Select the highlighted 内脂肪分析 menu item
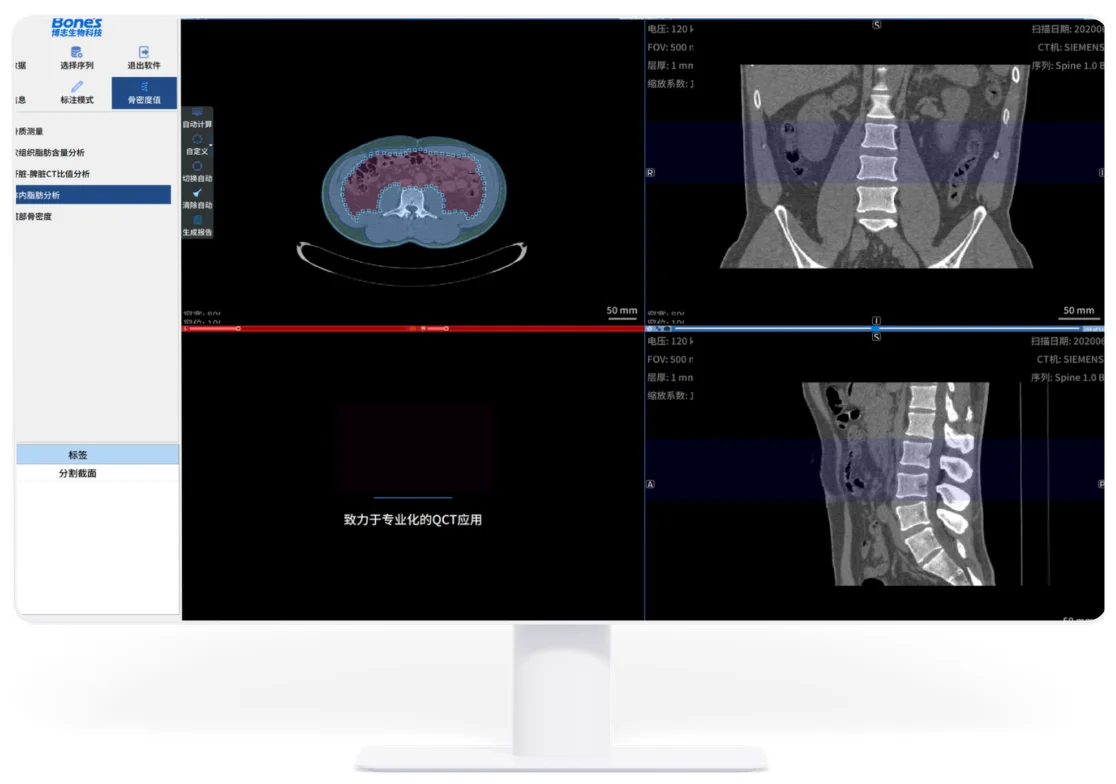The height and width of the screenshot is (784, 1116). (x=92, y=195)
